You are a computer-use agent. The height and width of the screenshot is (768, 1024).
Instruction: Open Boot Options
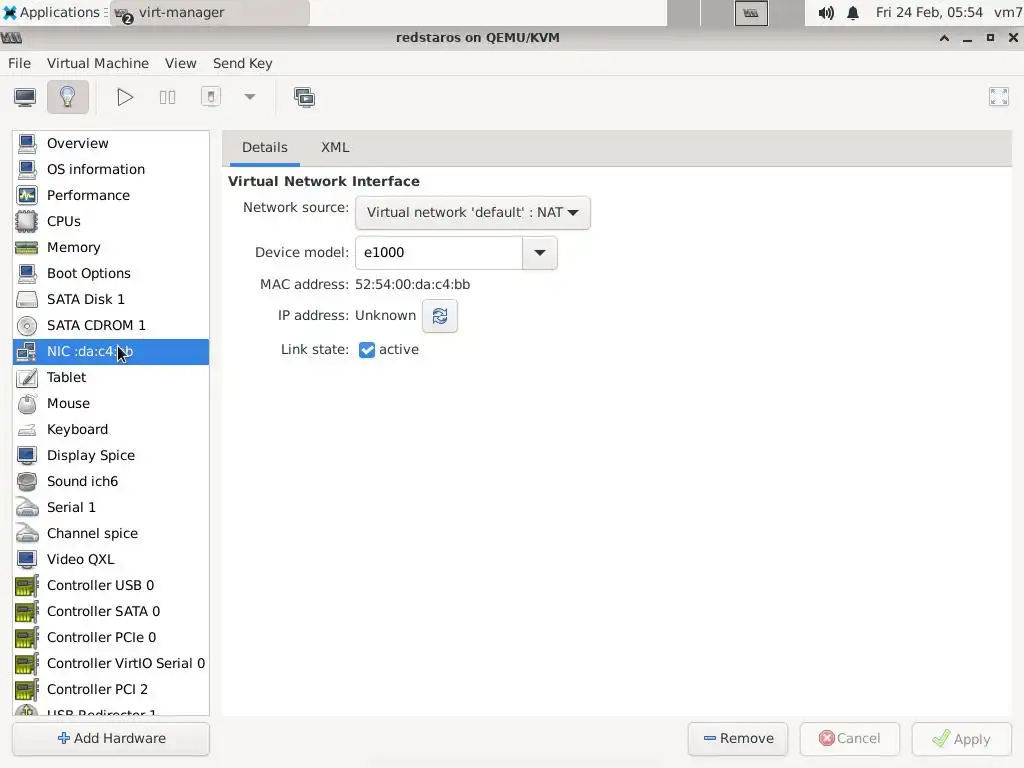111,273
